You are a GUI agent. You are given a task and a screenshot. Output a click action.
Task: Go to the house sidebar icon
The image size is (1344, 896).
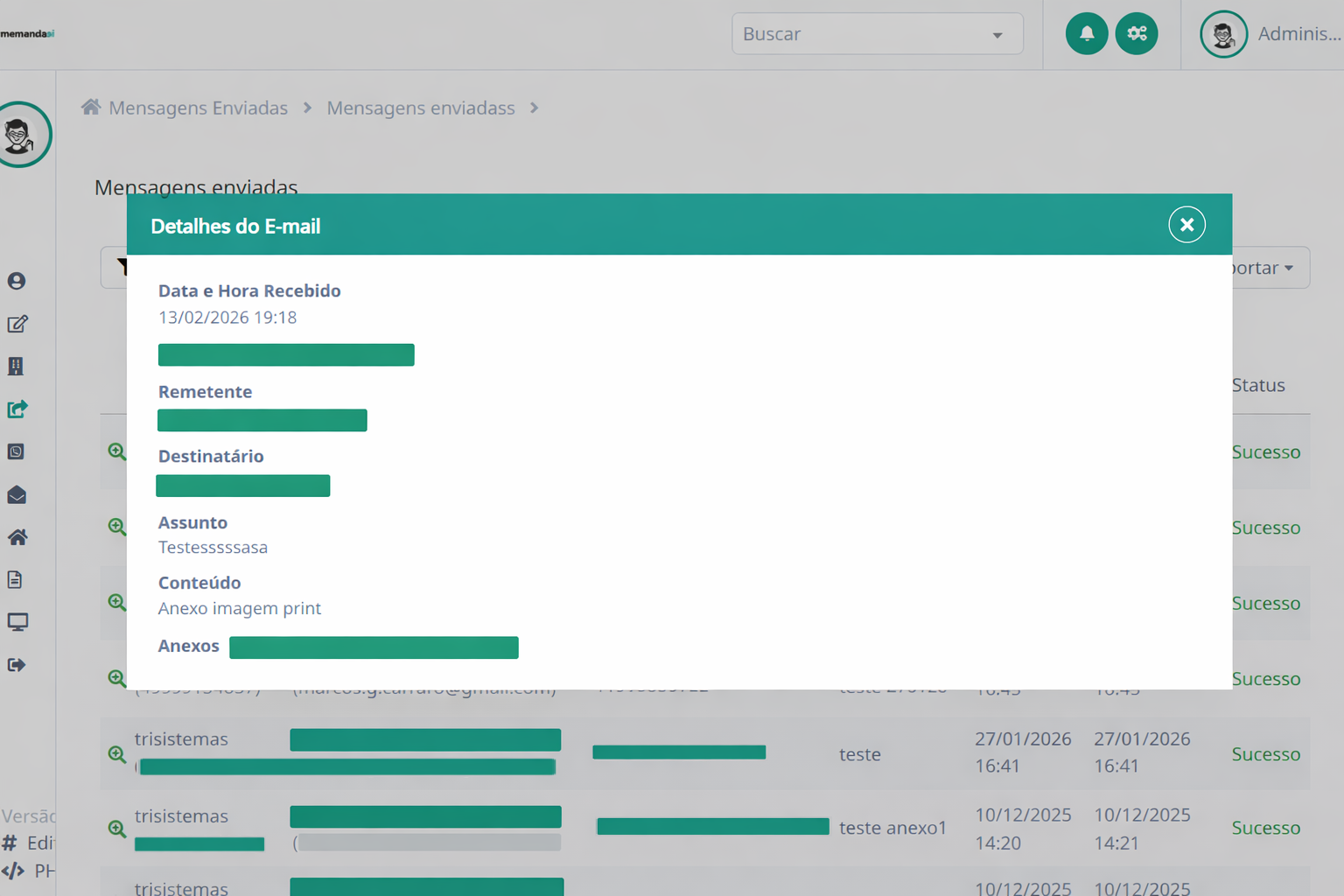(x=17, y=537)
